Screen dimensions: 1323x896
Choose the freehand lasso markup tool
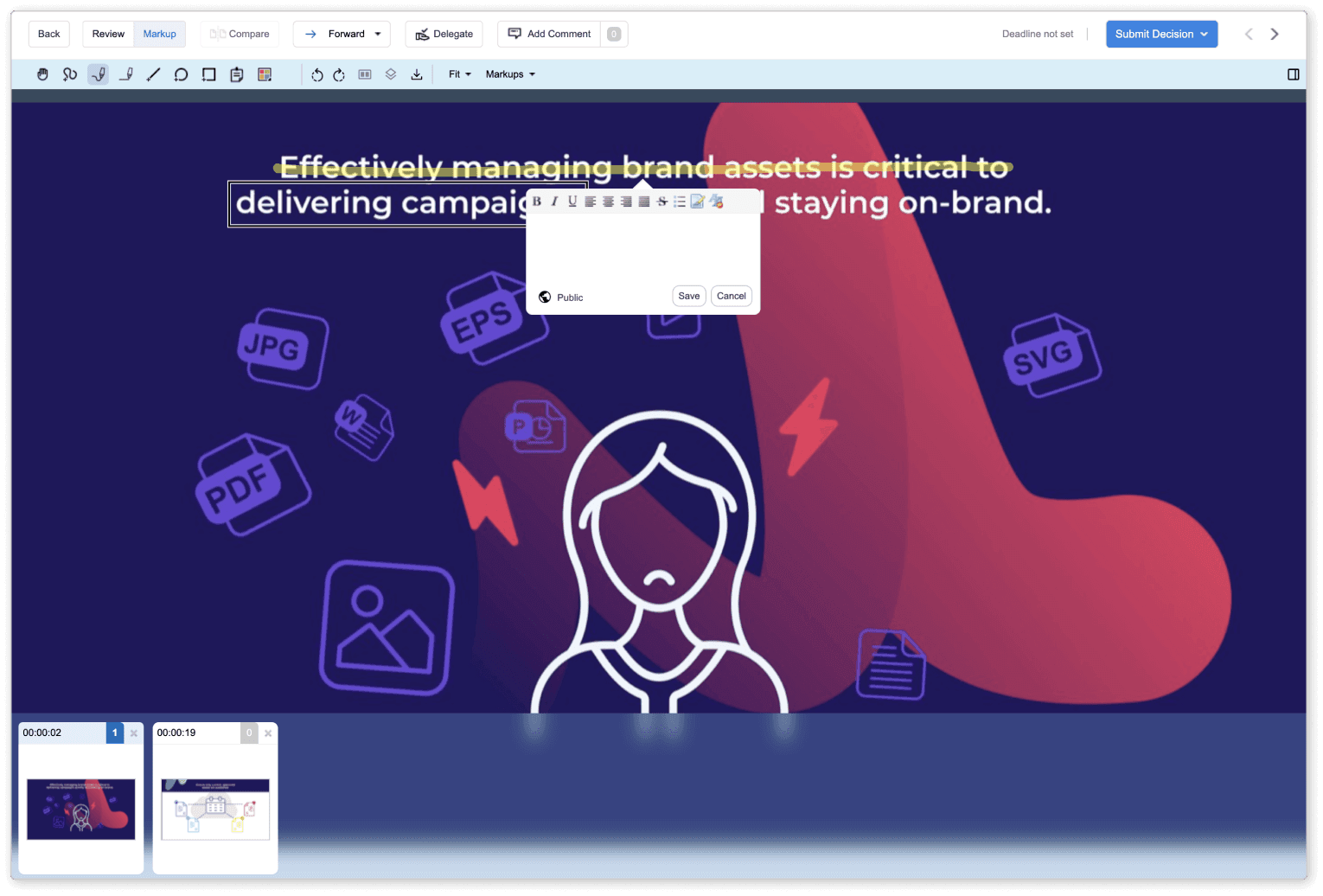[x=70, y=74]
